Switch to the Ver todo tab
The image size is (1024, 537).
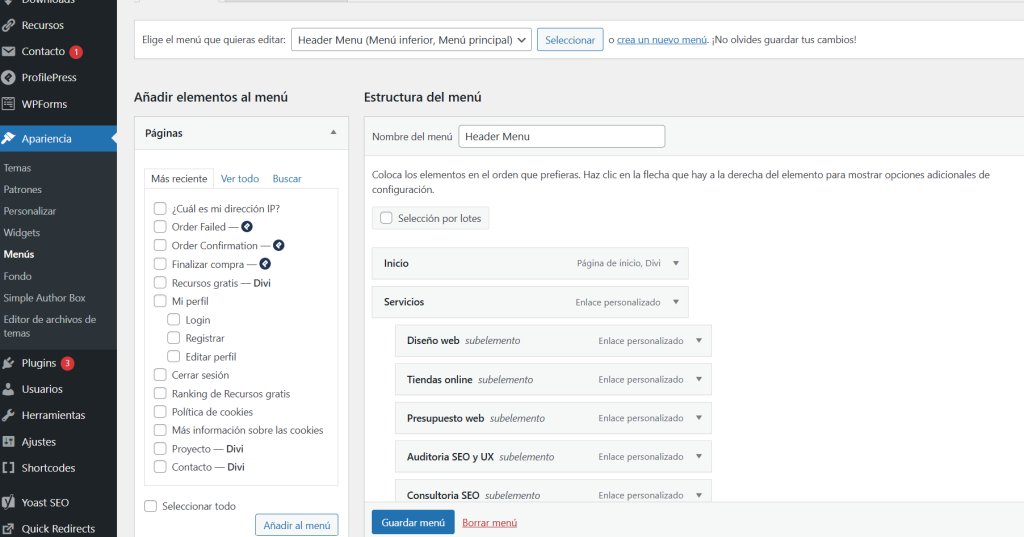coord(240,178)
